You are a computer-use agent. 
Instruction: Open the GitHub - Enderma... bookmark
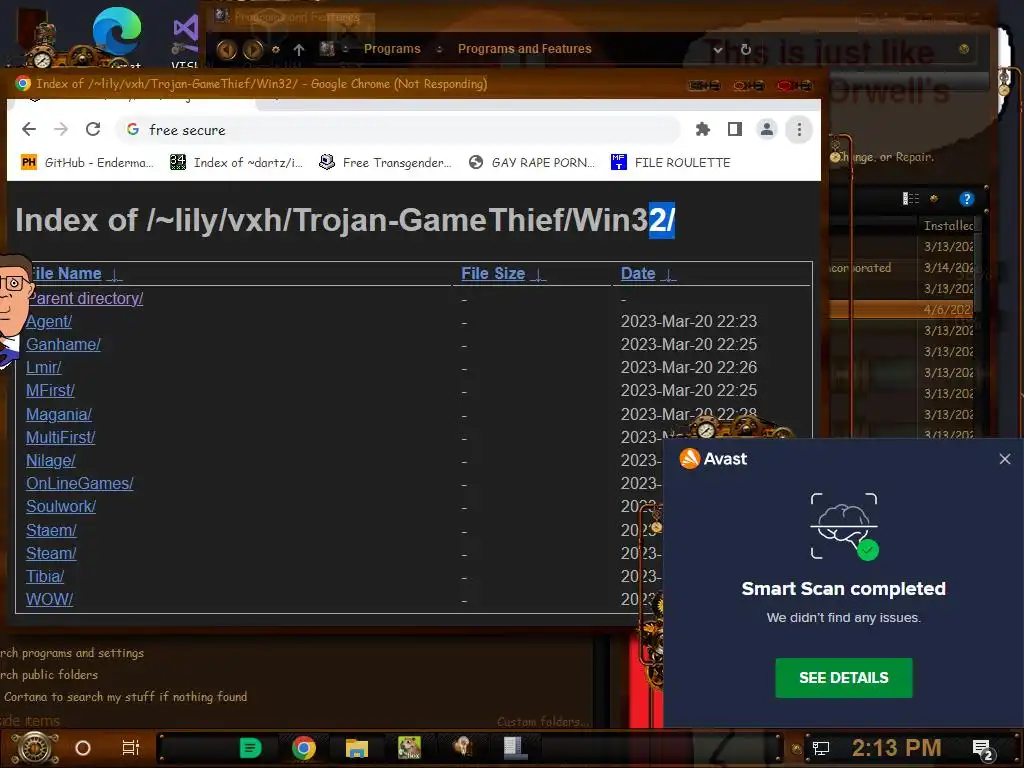(88, 163)
